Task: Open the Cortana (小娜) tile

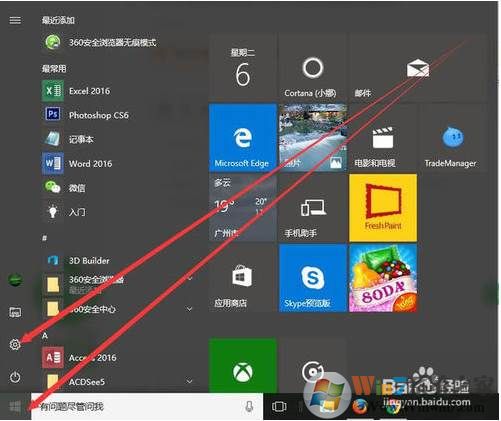Action: [312, 67]
